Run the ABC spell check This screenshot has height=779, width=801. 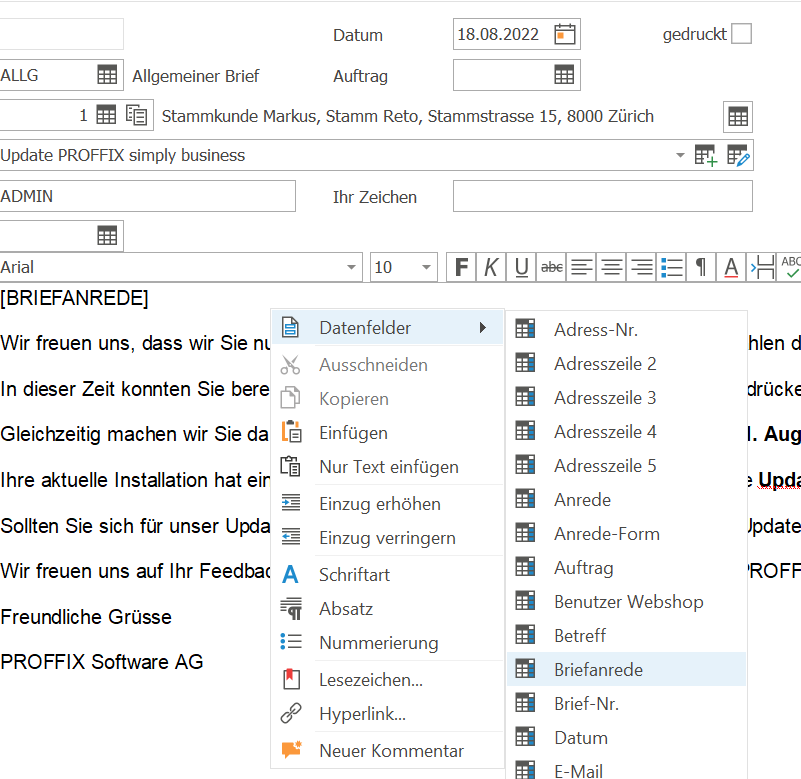[x=789, y=267]
